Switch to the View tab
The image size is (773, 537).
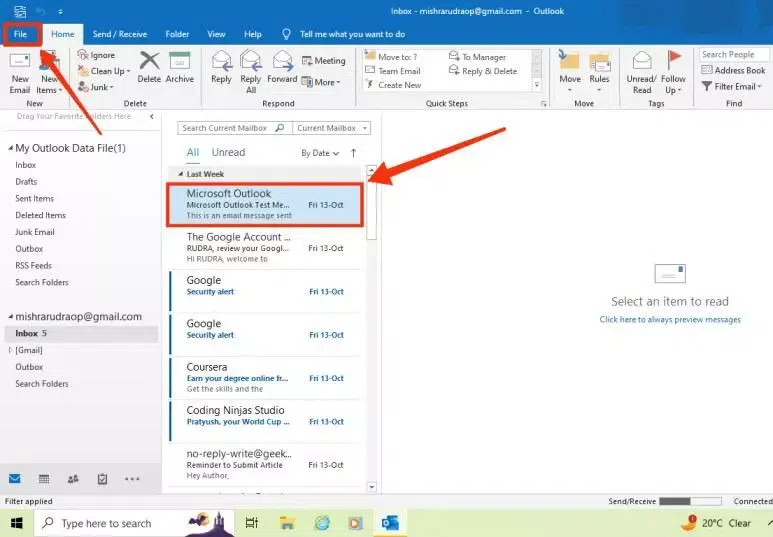click(216, 35)
